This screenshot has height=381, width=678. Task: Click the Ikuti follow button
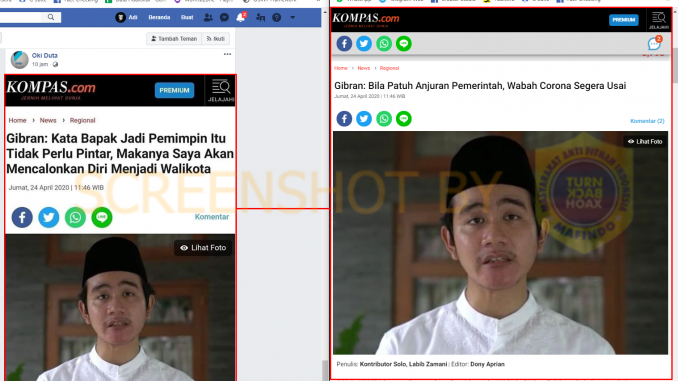coord(216,38)
